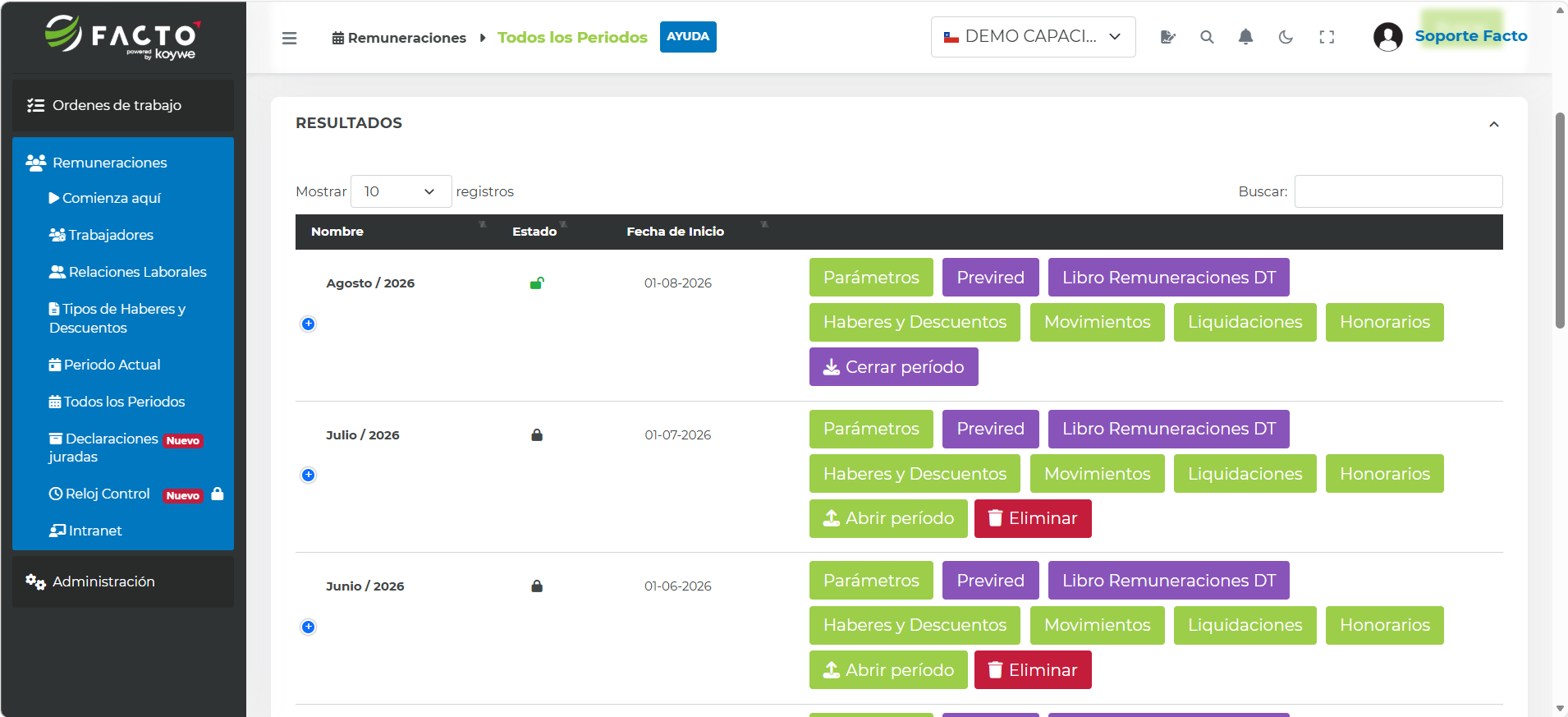The height and width of the screenshot is (717, 1568).
Task: Open Declaraciones juradas in sidebar
Action: tap(125, 448)
